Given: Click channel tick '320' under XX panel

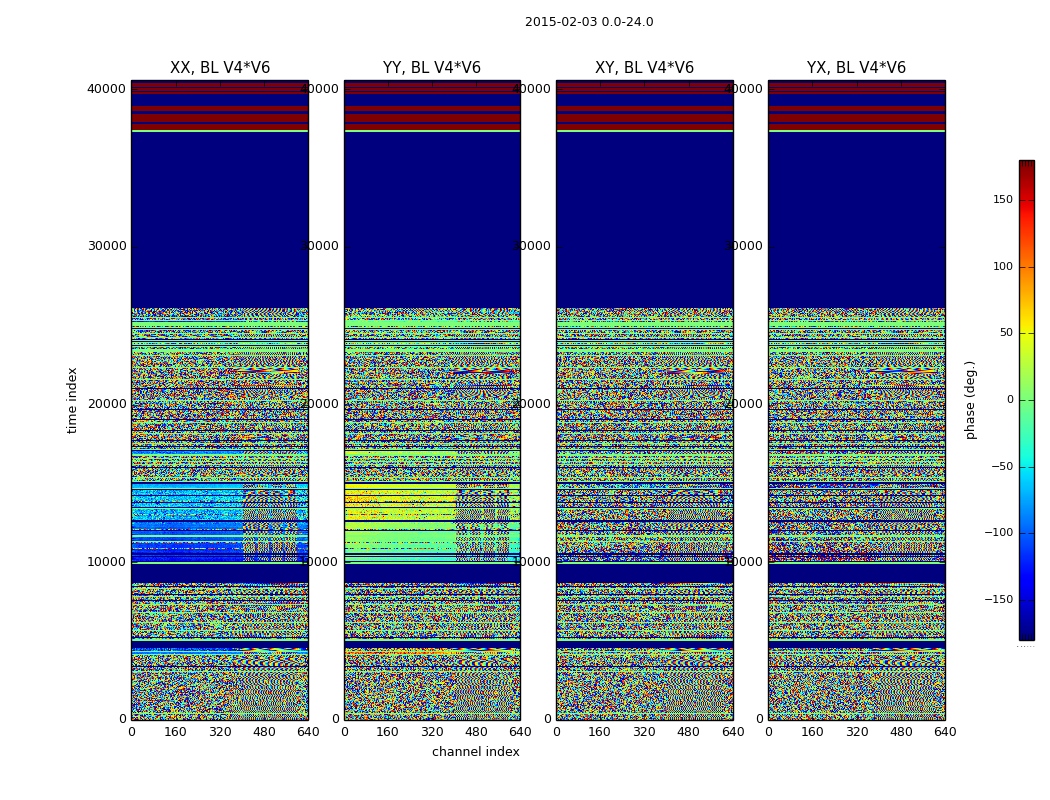Looking at the screenshot, I should 220,732.
